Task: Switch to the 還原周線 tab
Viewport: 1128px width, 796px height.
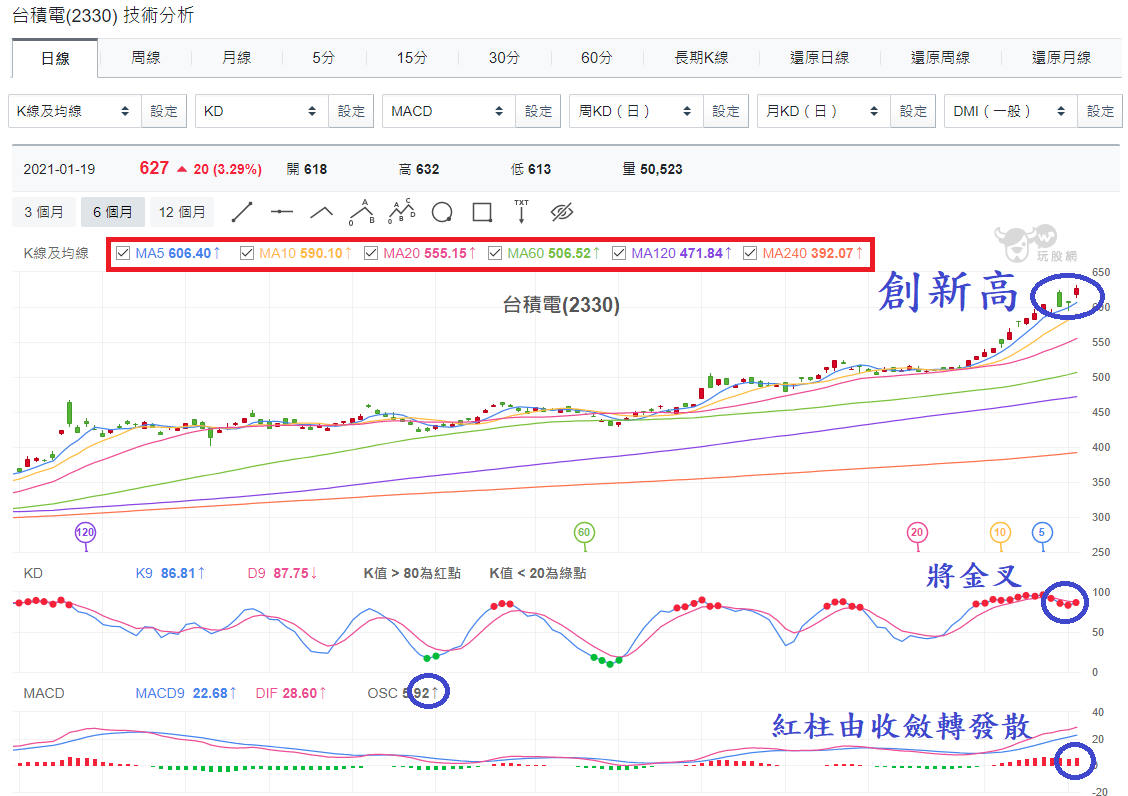Action: pyautogui.click(x=940, y=58)
